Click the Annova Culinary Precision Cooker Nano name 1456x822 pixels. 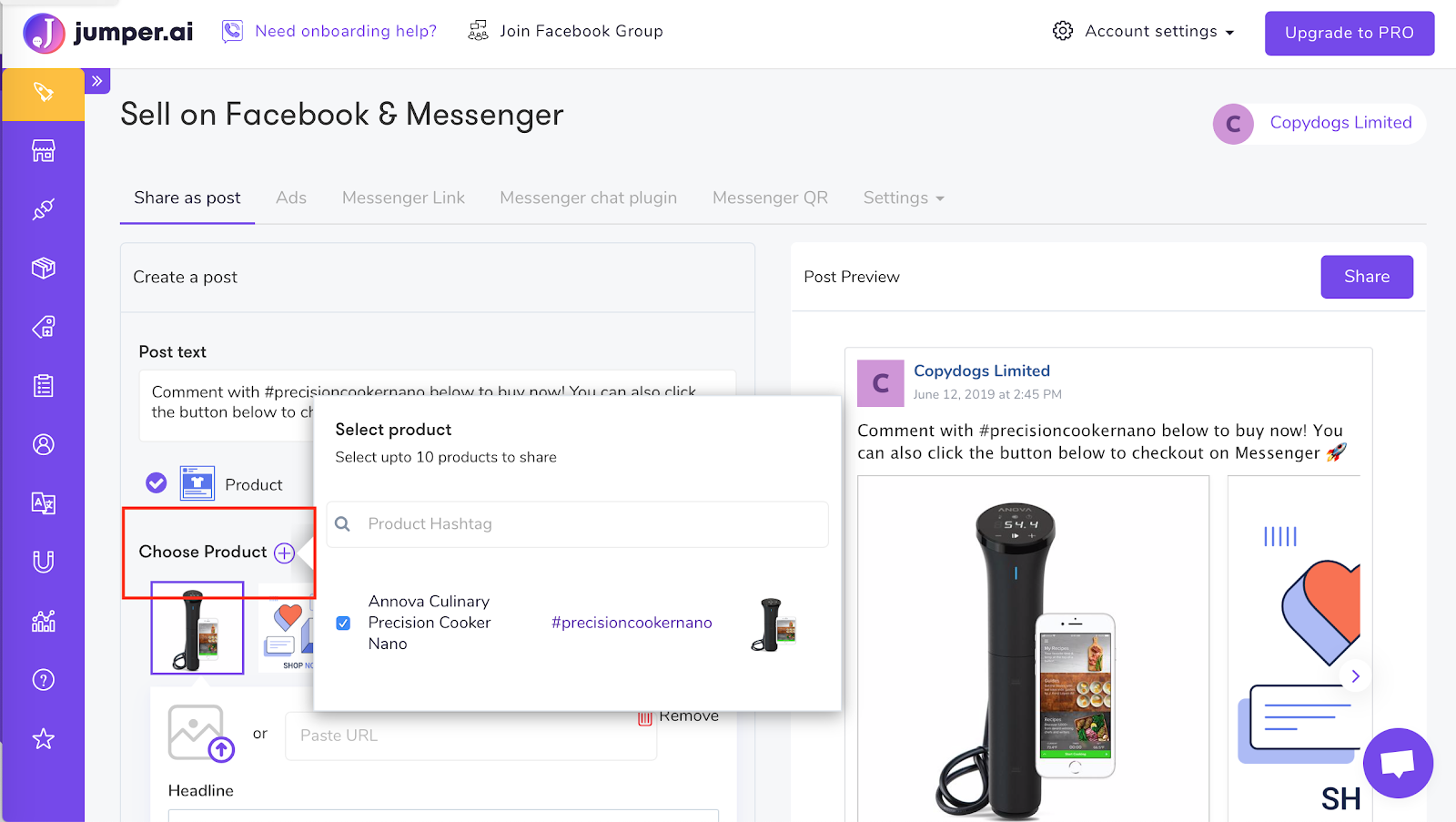(x=430, y=623)
